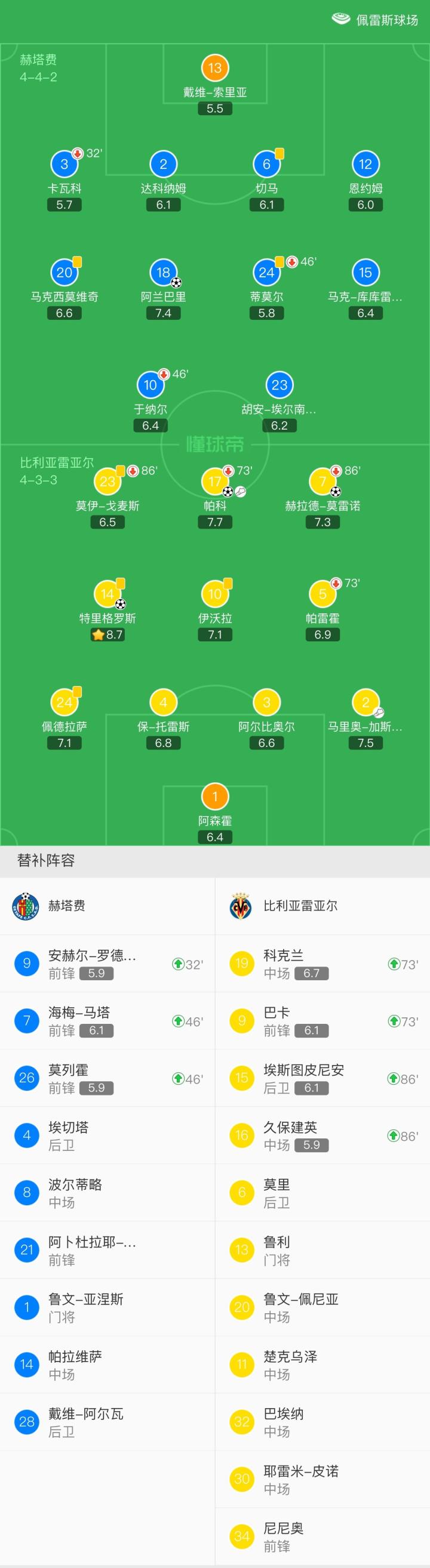Open 阿兰巴里 number 18 player badge
This screenshot has height=1568, width=430.
pyautogui.click(x=162, y=272)
